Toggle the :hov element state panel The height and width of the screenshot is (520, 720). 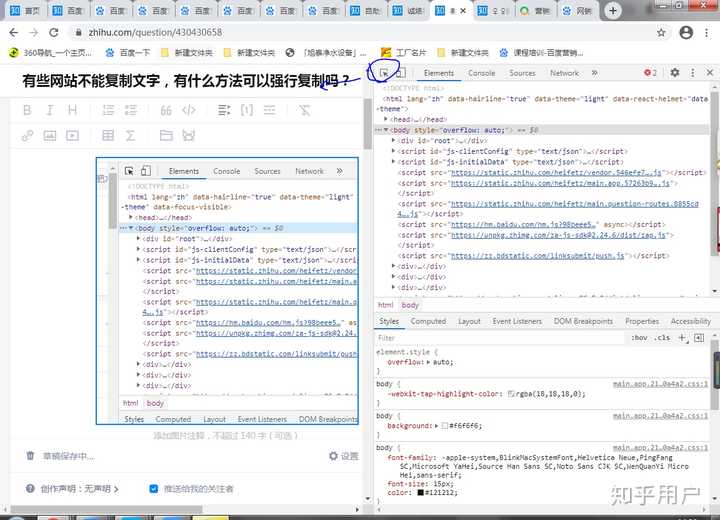[x=639, y=338]
